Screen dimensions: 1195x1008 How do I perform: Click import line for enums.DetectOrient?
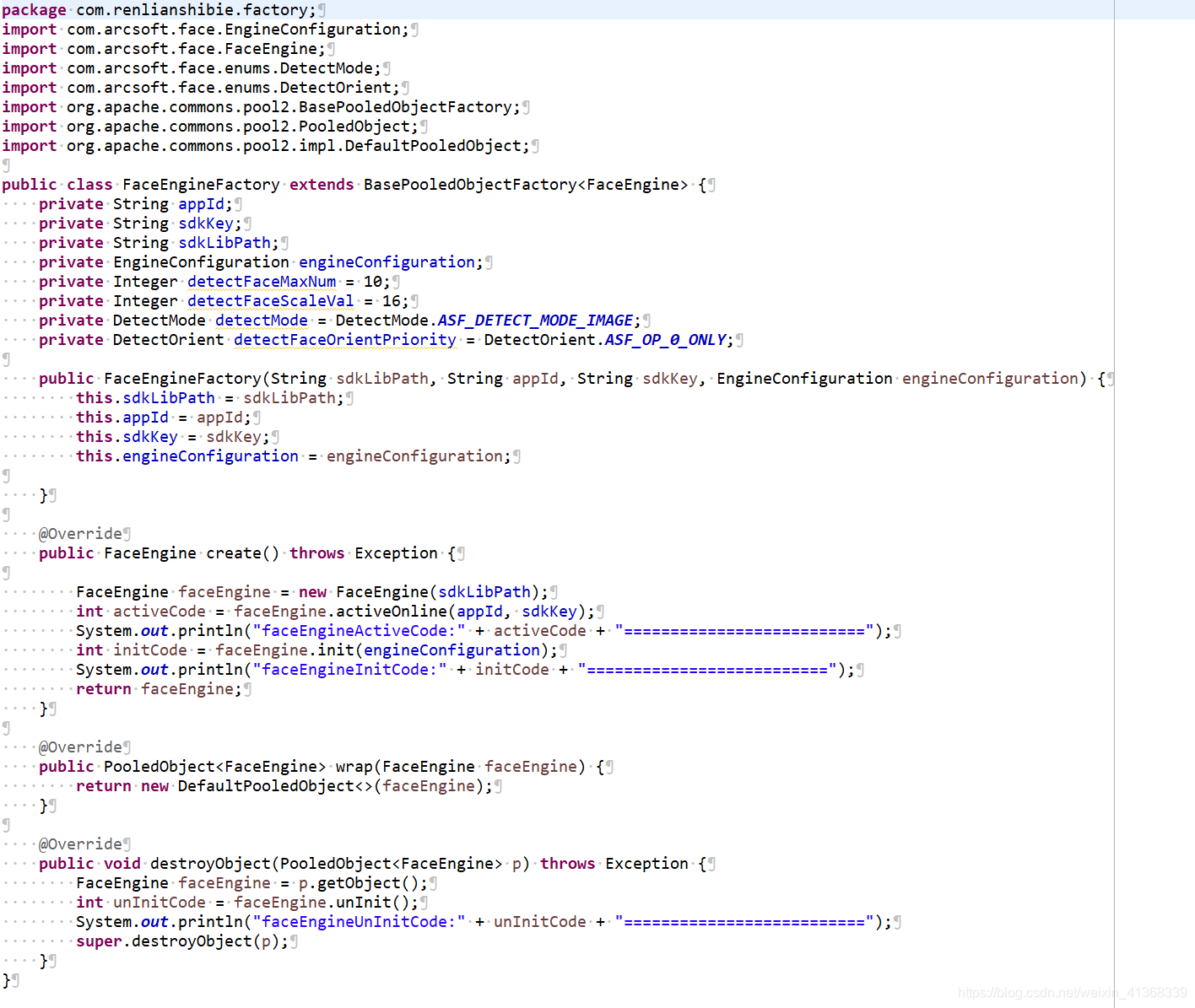tap(201, 88)
